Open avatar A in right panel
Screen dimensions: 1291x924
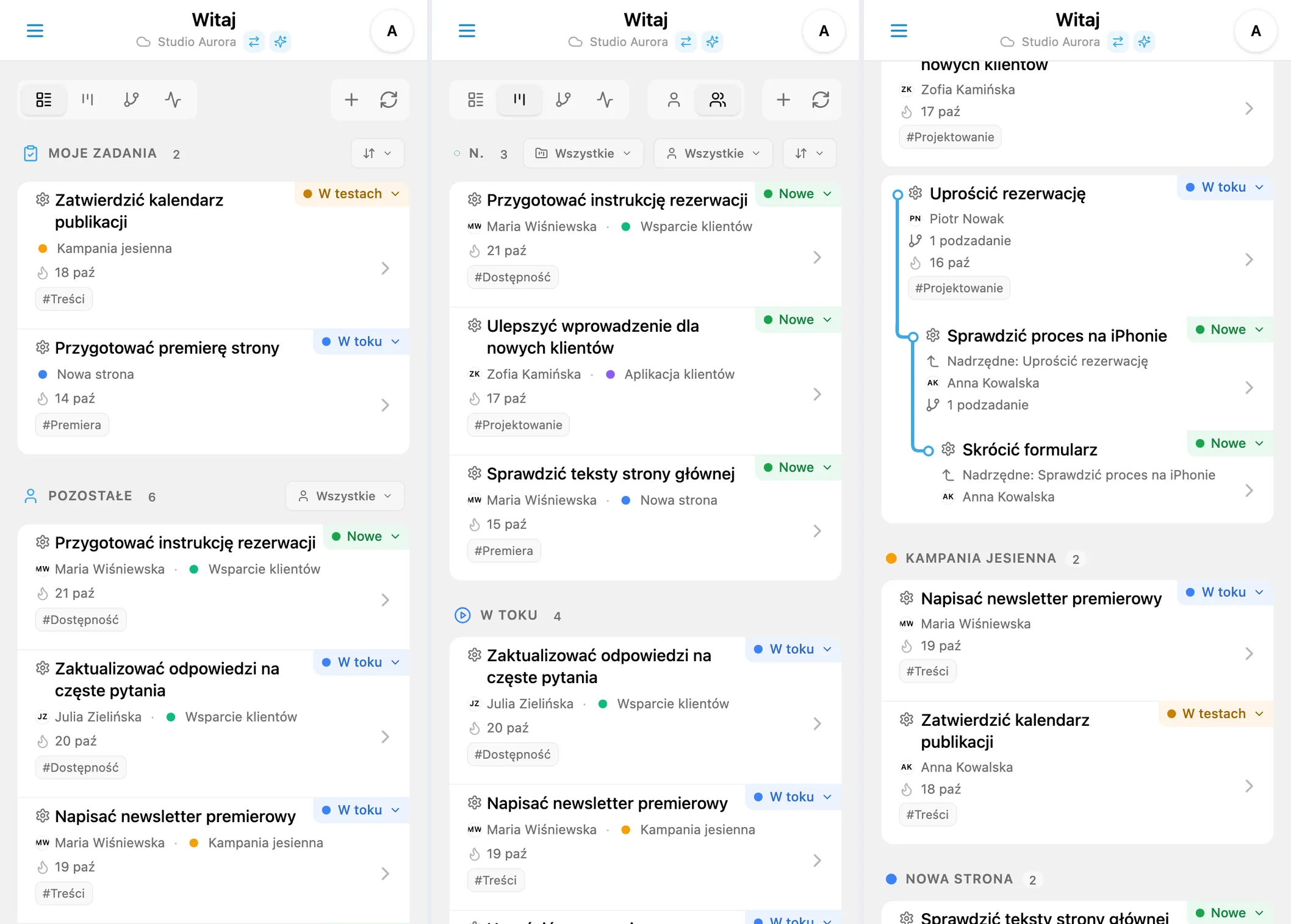click(1256, 31)
